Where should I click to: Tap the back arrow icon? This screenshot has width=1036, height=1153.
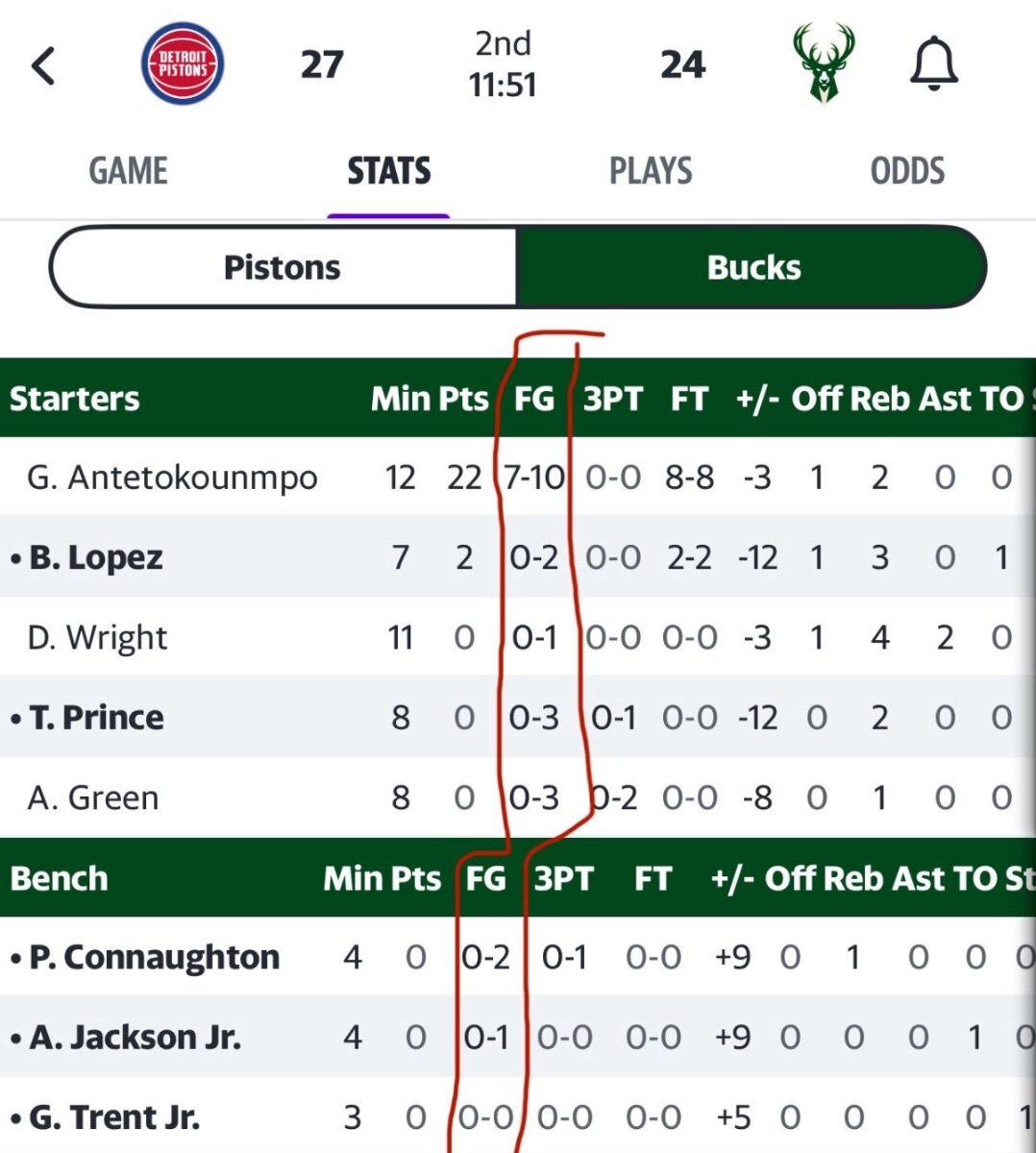tap(43, 66)
